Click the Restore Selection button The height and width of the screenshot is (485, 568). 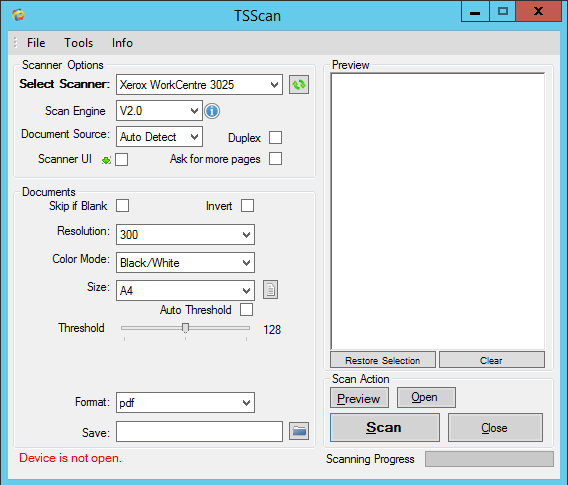pyautogui.click(x=383, y=360)
